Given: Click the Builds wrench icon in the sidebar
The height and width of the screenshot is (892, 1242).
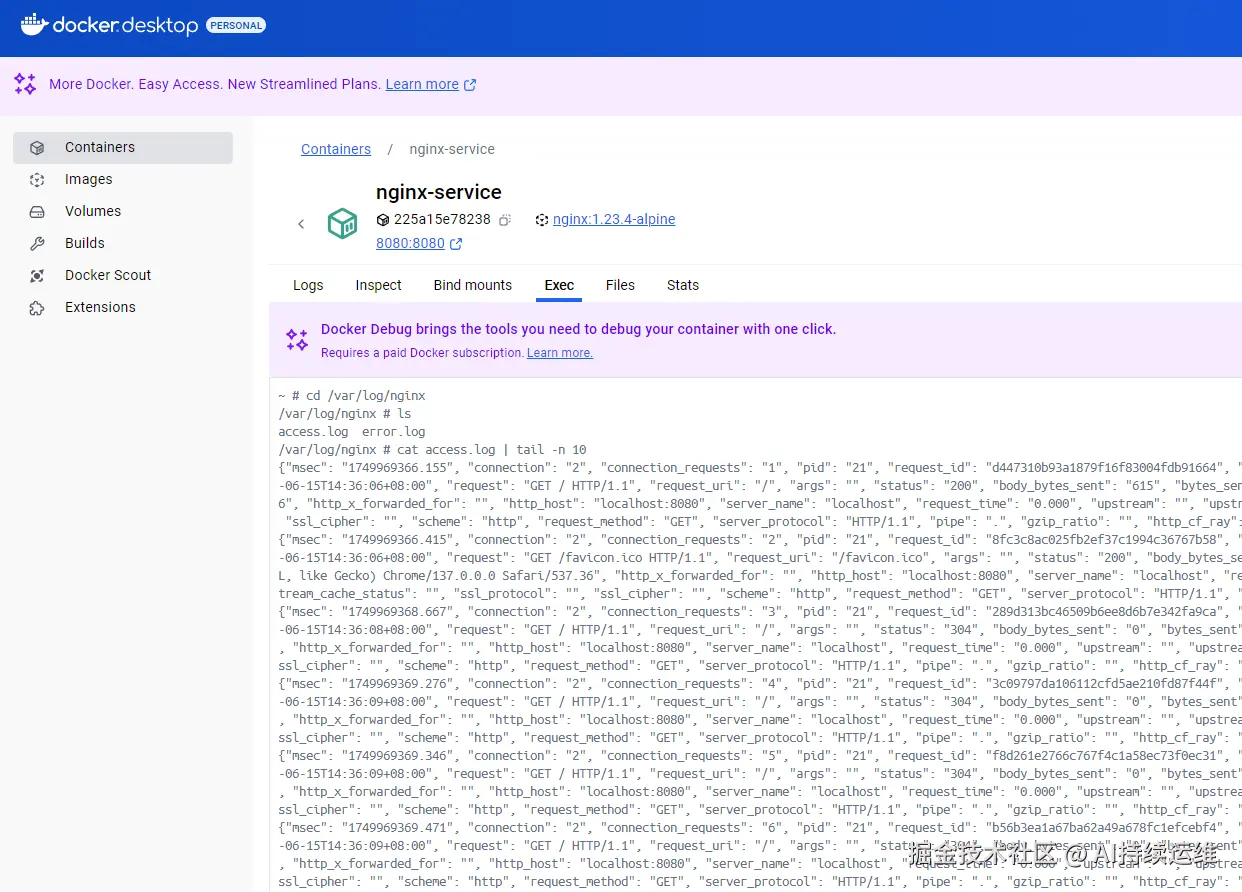Looking at the screenshot, I should point(37,244).
